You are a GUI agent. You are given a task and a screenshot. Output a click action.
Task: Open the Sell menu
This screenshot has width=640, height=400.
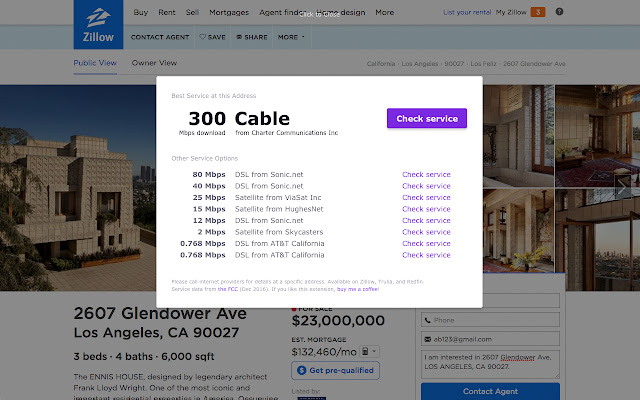[x=192, y=12]
